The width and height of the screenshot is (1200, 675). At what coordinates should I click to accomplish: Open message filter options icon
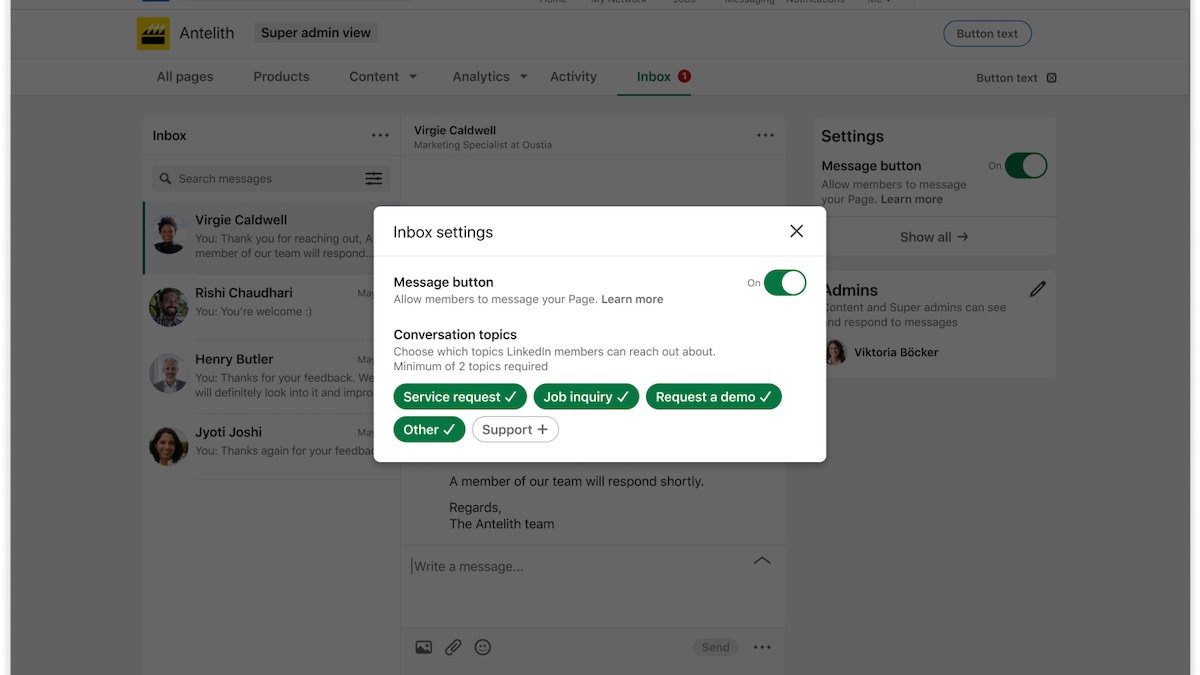pos(373,178)
